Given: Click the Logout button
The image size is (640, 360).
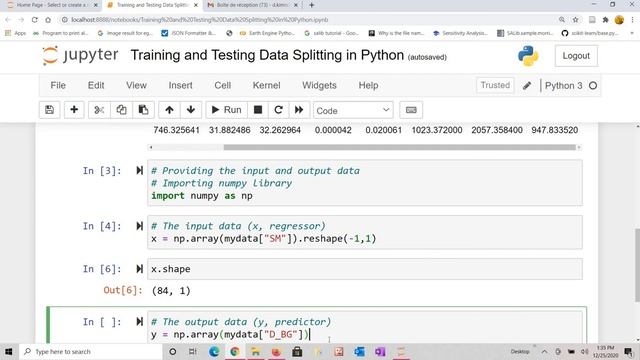Looking at the screenshot, I should coord(576,56).
